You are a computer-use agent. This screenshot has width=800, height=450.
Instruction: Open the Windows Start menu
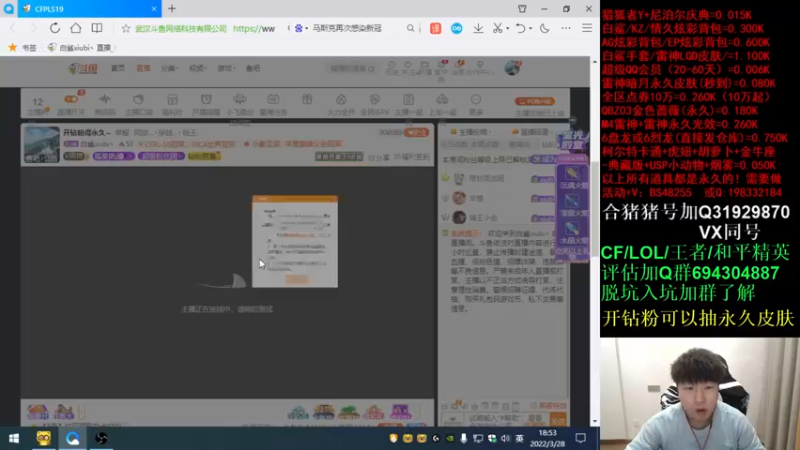pos(14,438)
